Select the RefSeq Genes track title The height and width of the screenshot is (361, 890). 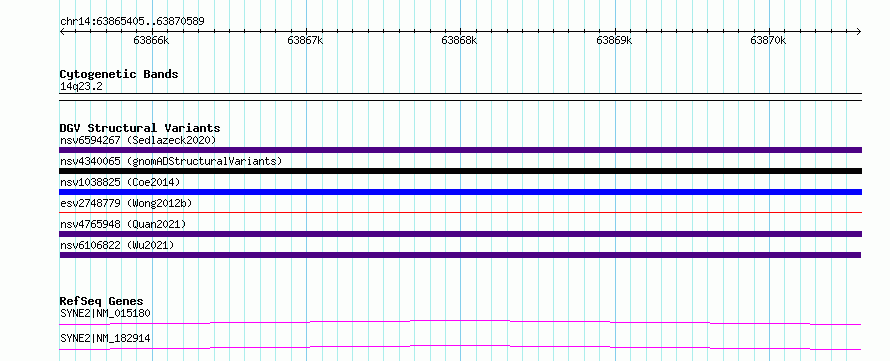102,301
